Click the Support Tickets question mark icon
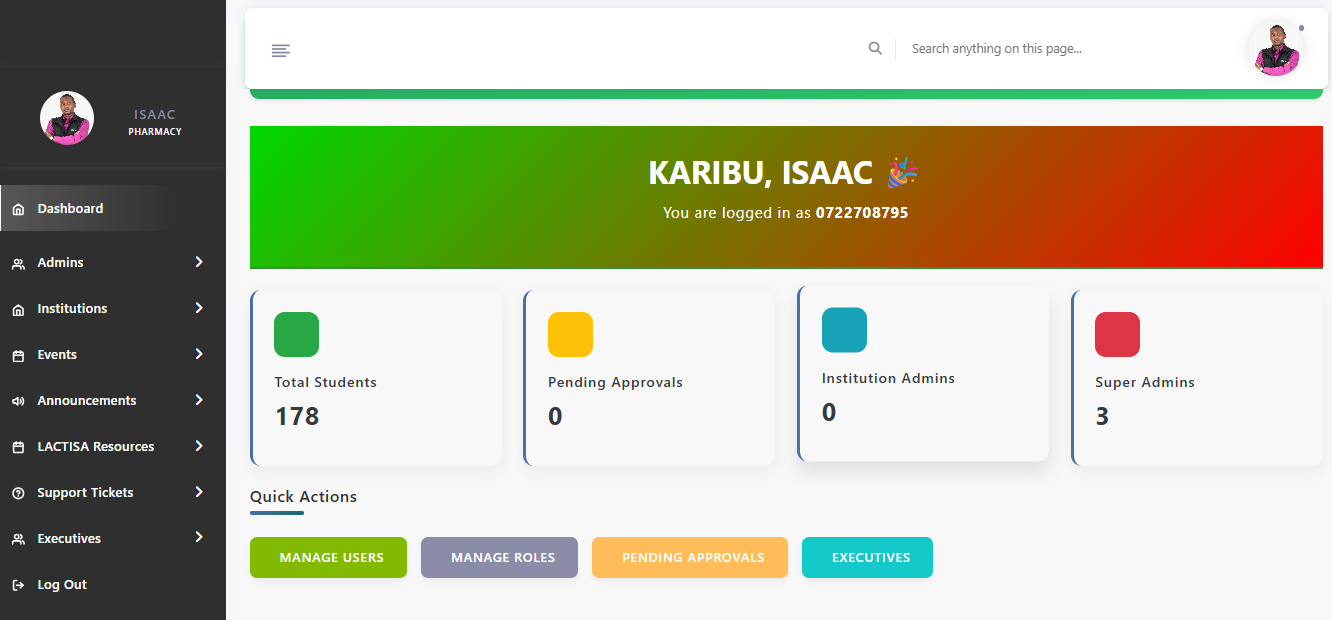 tap(18, 493)
